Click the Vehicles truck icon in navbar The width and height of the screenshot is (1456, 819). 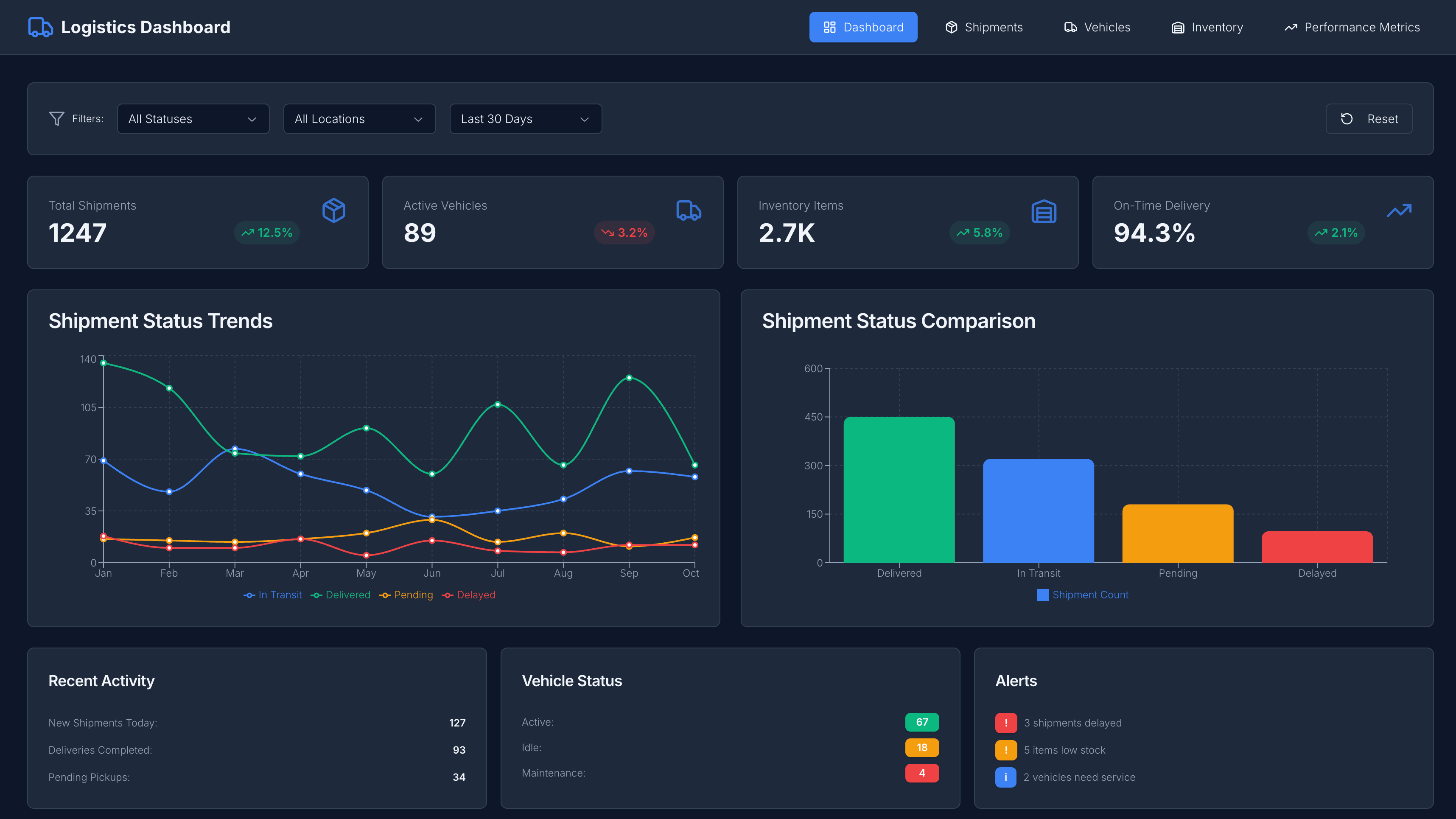[1071, 27]
